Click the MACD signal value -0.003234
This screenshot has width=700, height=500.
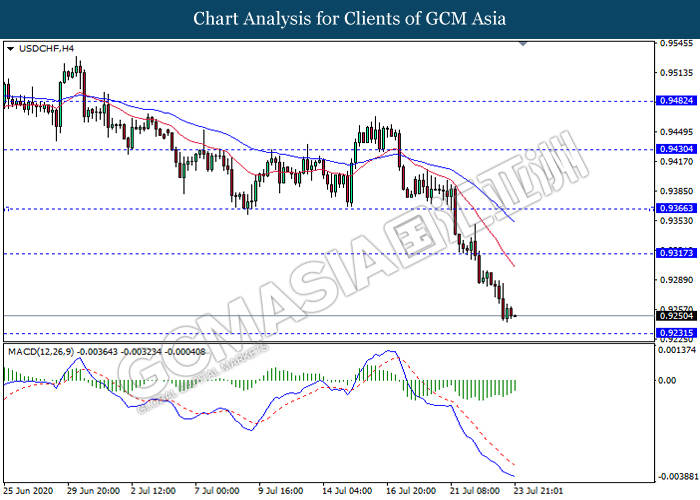142,352
